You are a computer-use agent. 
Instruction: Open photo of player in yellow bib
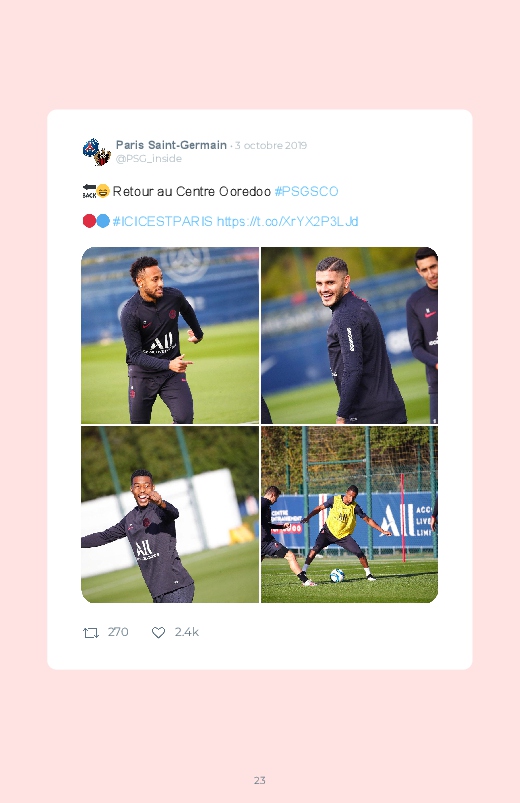click(349, 514)
